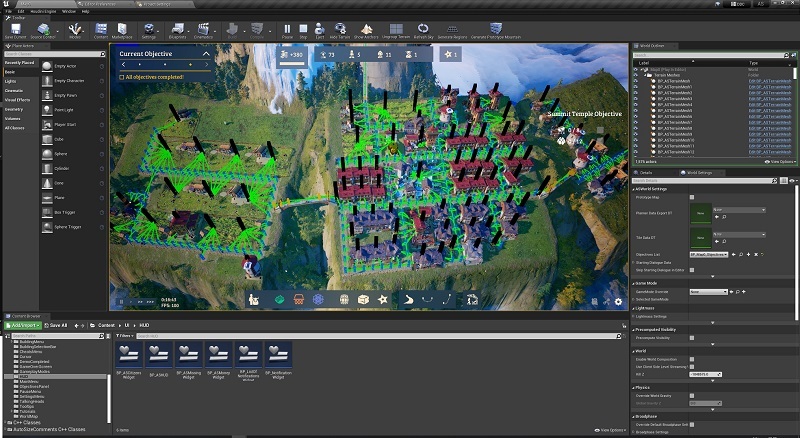Click the star icon in game HUD bar
The height and width of the screenshot is (438, 800).
(x=383, y=300)
